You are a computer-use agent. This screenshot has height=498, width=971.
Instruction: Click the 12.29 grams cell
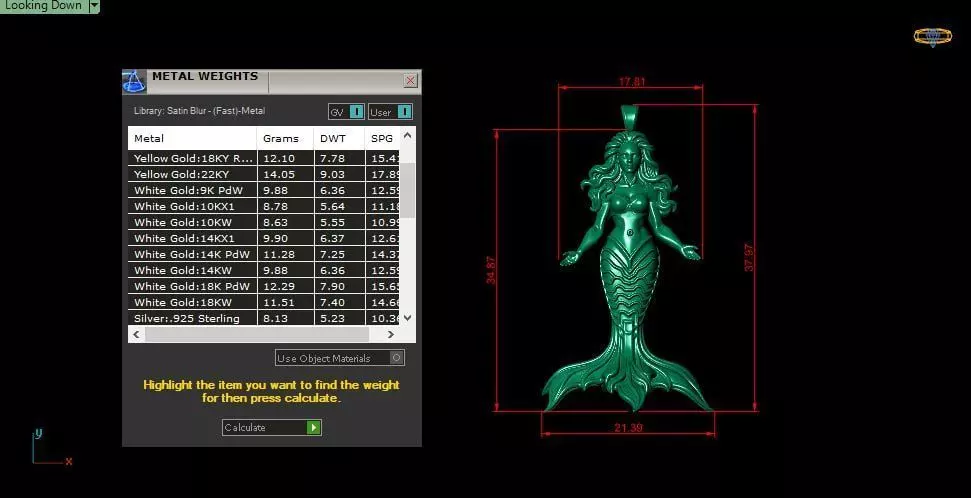[x=285, y=287]
